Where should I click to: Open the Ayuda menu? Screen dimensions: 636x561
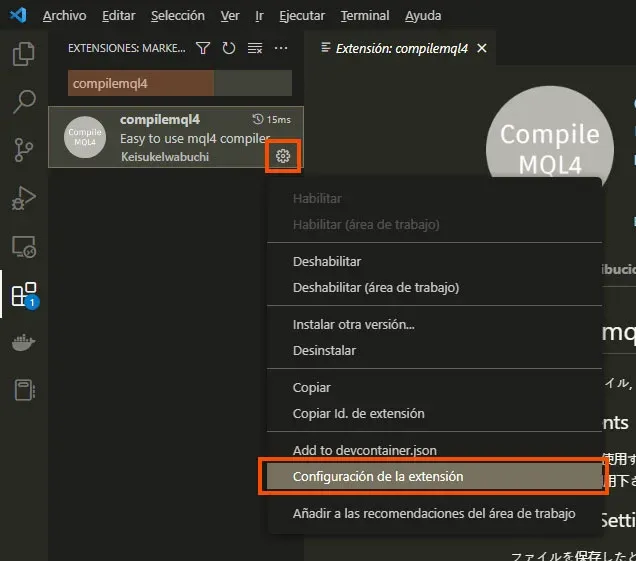tap(423, 15)
